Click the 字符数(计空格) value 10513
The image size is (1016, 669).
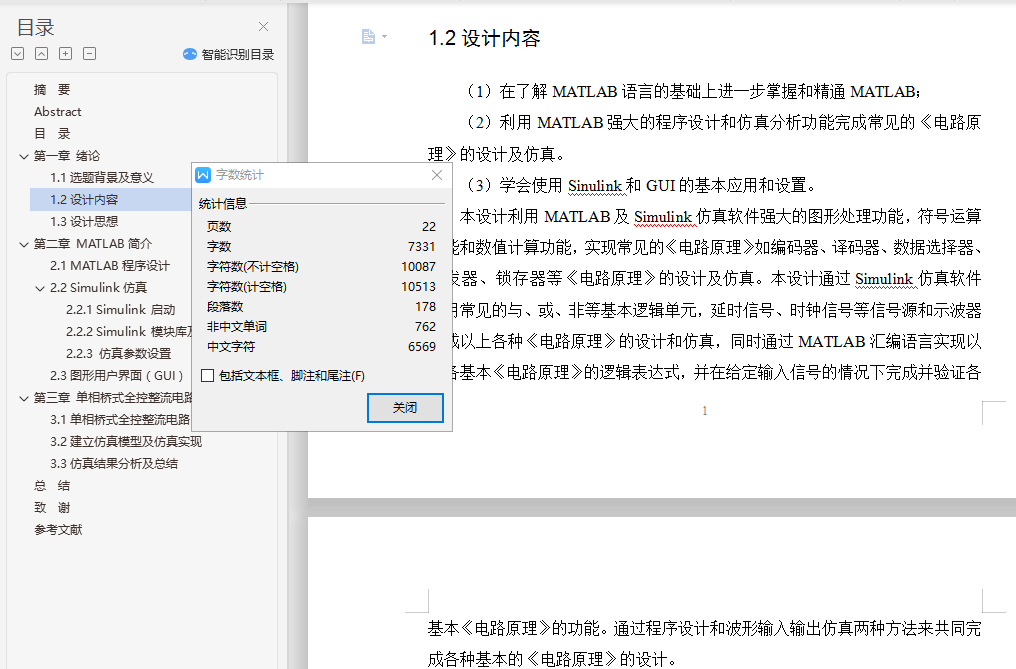click(419, 287)
